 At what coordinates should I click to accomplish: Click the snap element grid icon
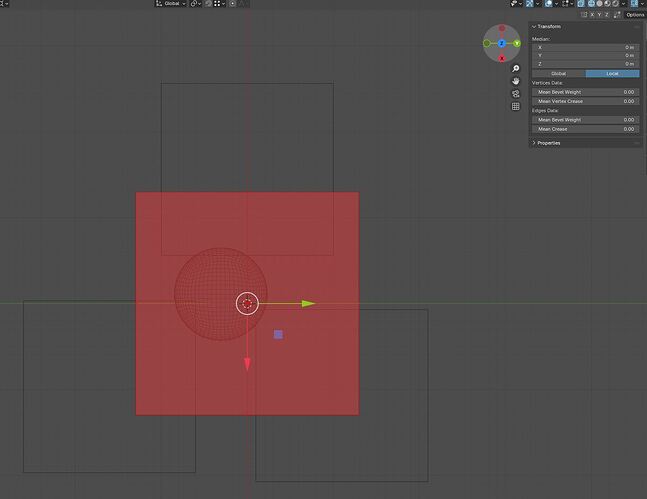(217, 4)
